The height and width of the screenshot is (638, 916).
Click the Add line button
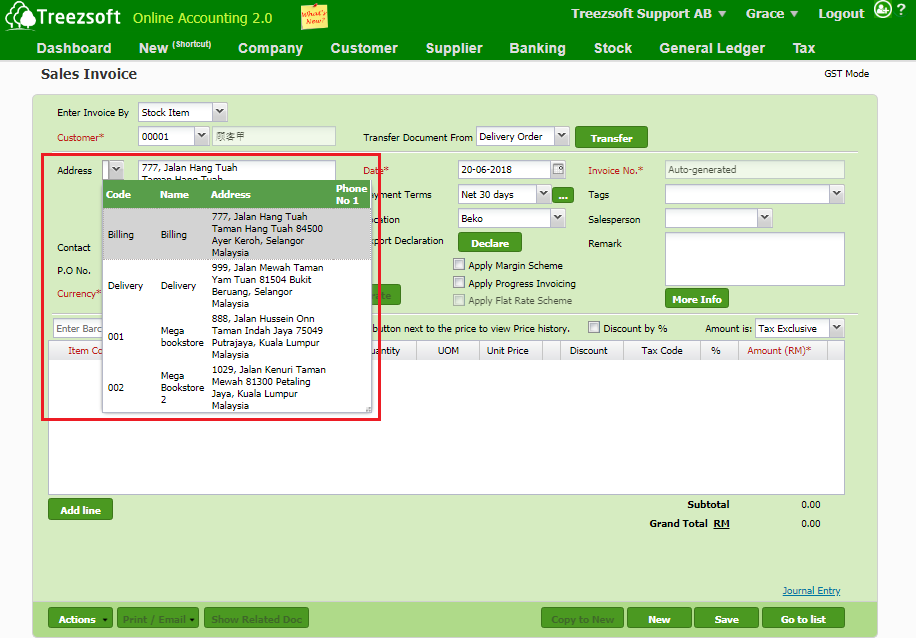(81, 509)
